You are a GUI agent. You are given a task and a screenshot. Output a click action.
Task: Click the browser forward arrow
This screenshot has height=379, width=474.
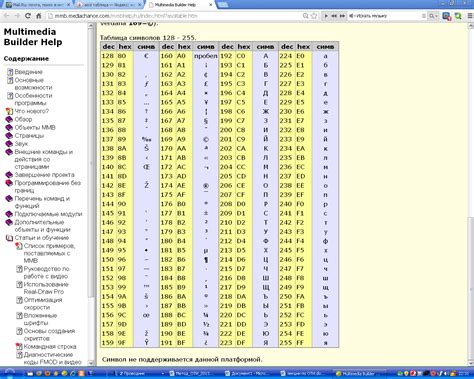(17, 16)
